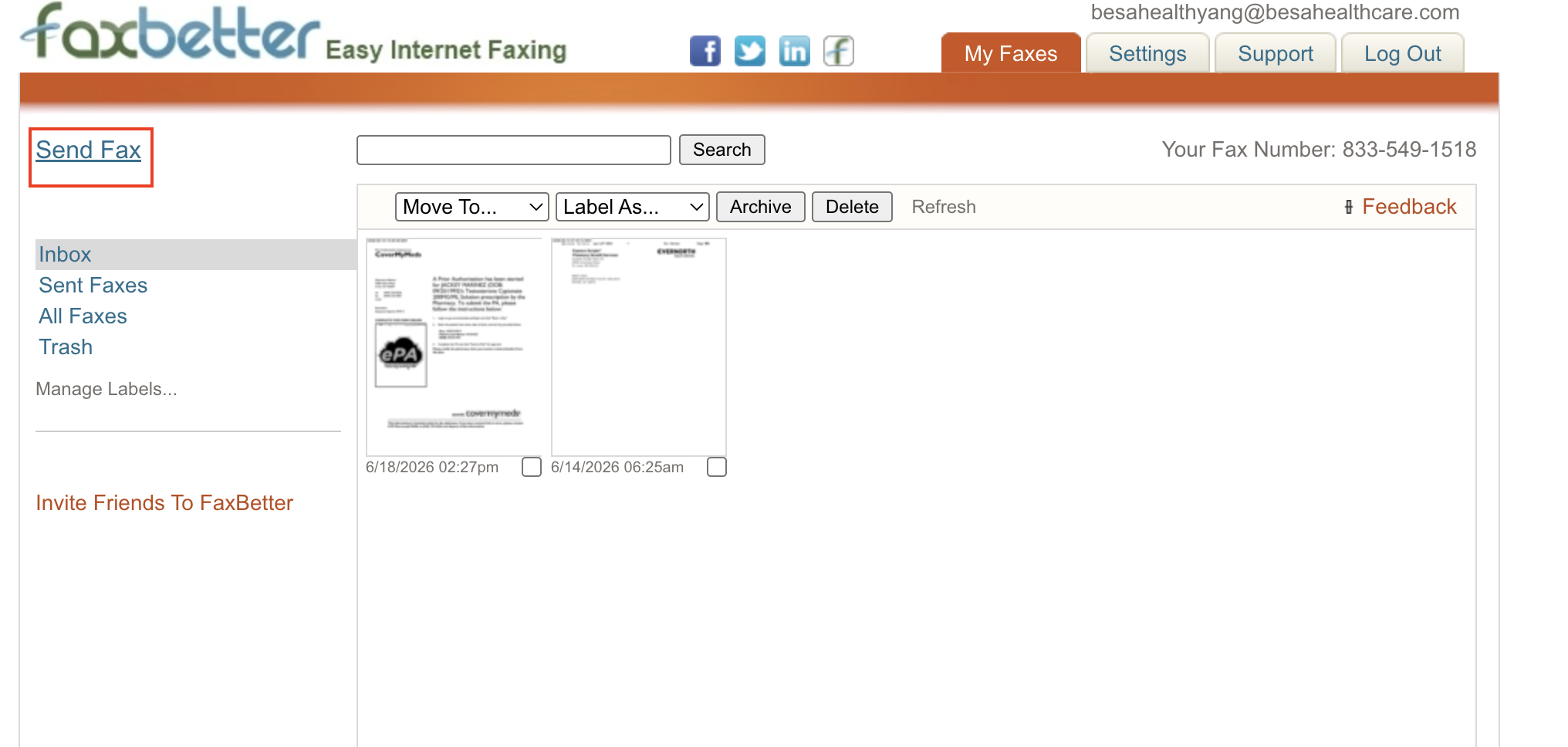Screen dimensions: 1568x747
Task: Click the small Feedback icon beside the Feedback link
Action: [x=1348, y=207]
